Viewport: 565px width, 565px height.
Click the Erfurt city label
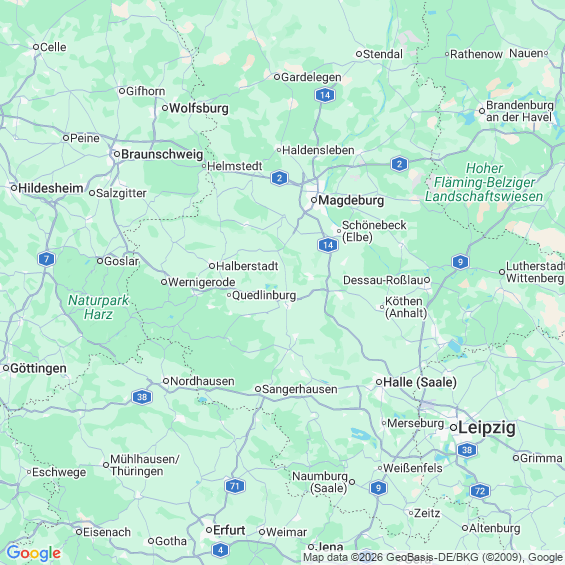[229, 530]
